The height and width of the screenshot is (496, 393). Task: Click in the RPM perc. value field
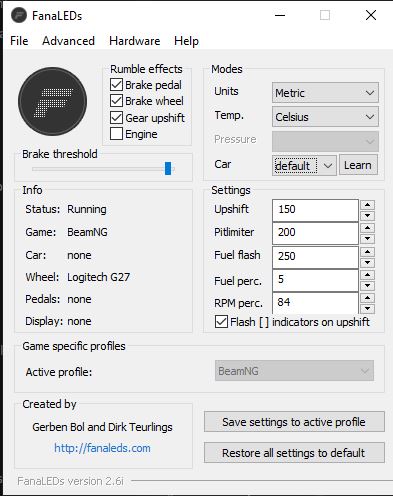[315, 303]
